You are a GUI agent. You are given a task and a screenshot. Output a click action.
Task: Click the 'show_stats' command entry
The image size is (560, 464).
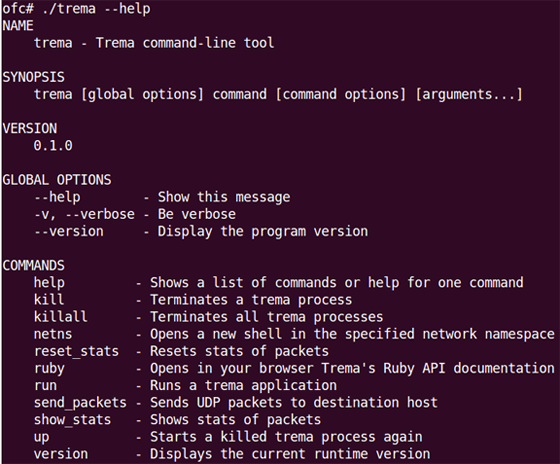[72, 420]
